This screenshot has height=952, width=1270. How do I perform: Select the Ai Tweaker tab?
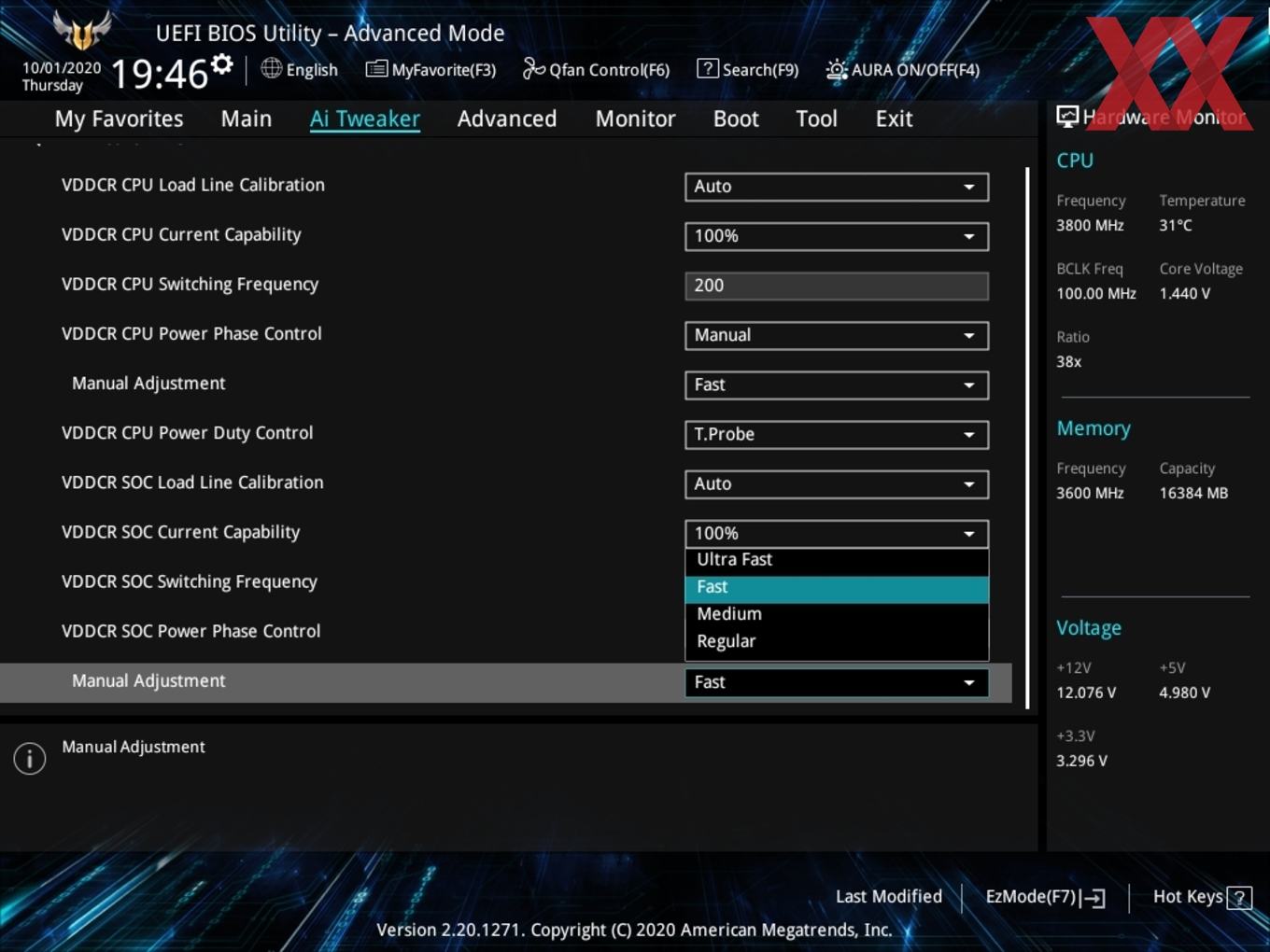pyautogui.click(x=365, y=119)
